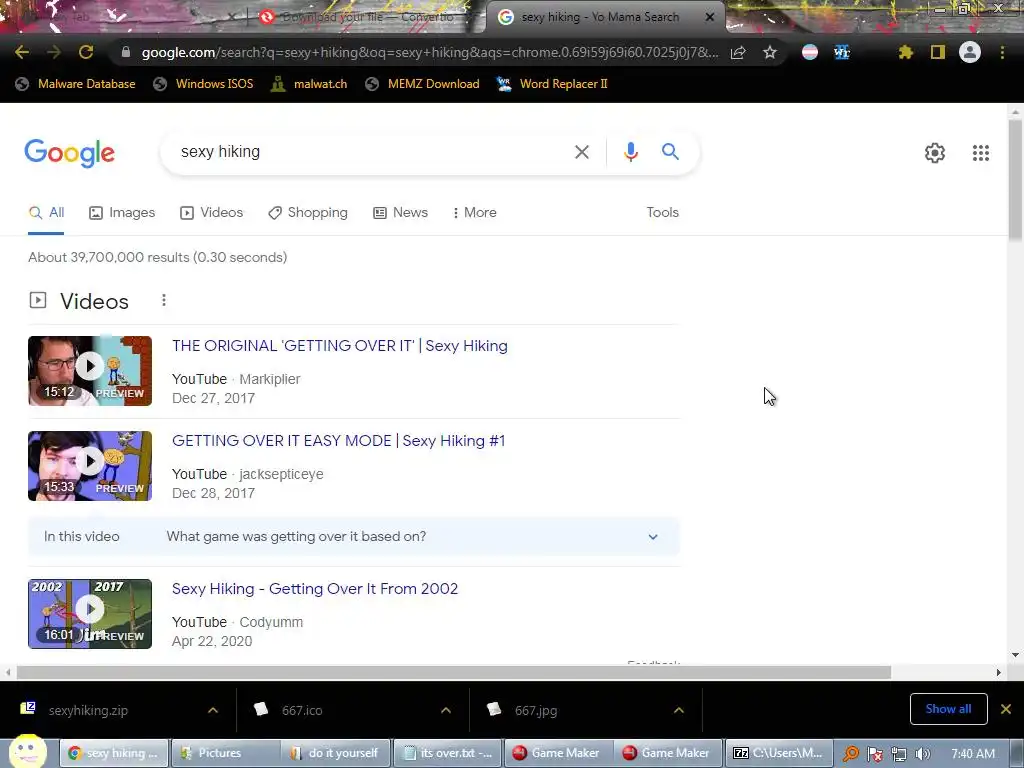This screenshot has height=768, width=1024.
Task: Open the sexyhiking.zip download
Action: (88, 711)
